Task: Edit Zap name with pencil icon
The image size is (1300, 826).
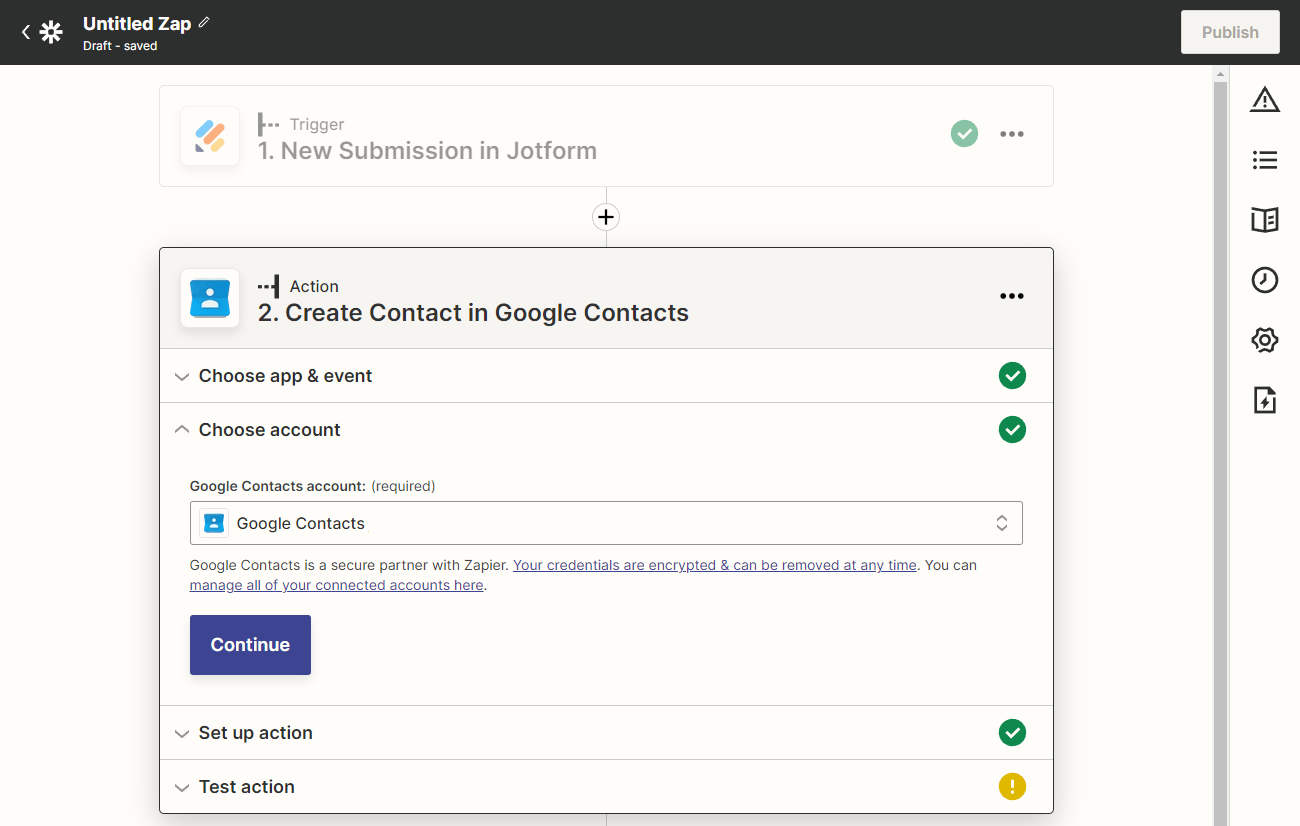Action: 205,22
